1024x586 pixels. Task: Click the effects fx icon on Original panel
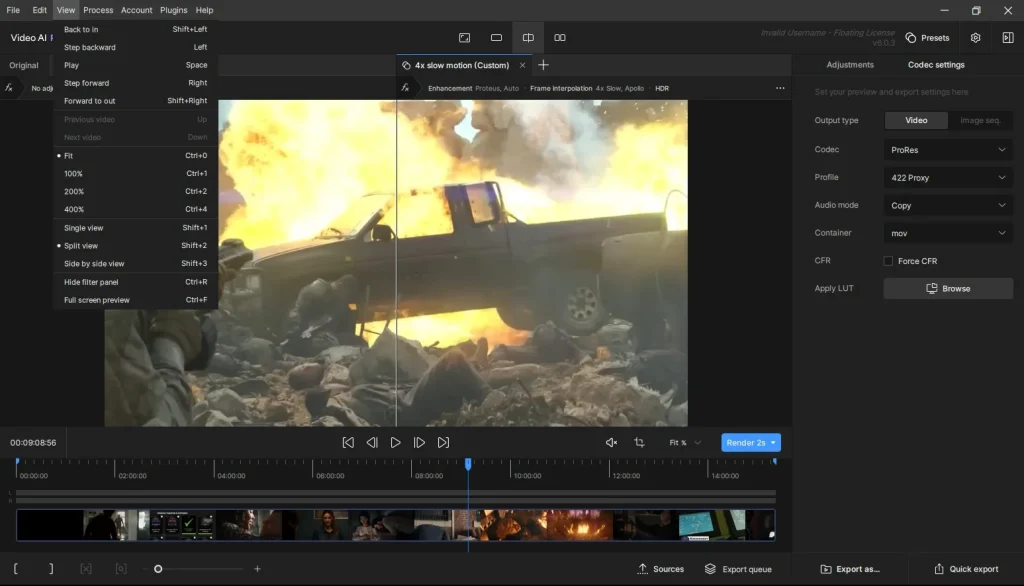pos(9,88)
